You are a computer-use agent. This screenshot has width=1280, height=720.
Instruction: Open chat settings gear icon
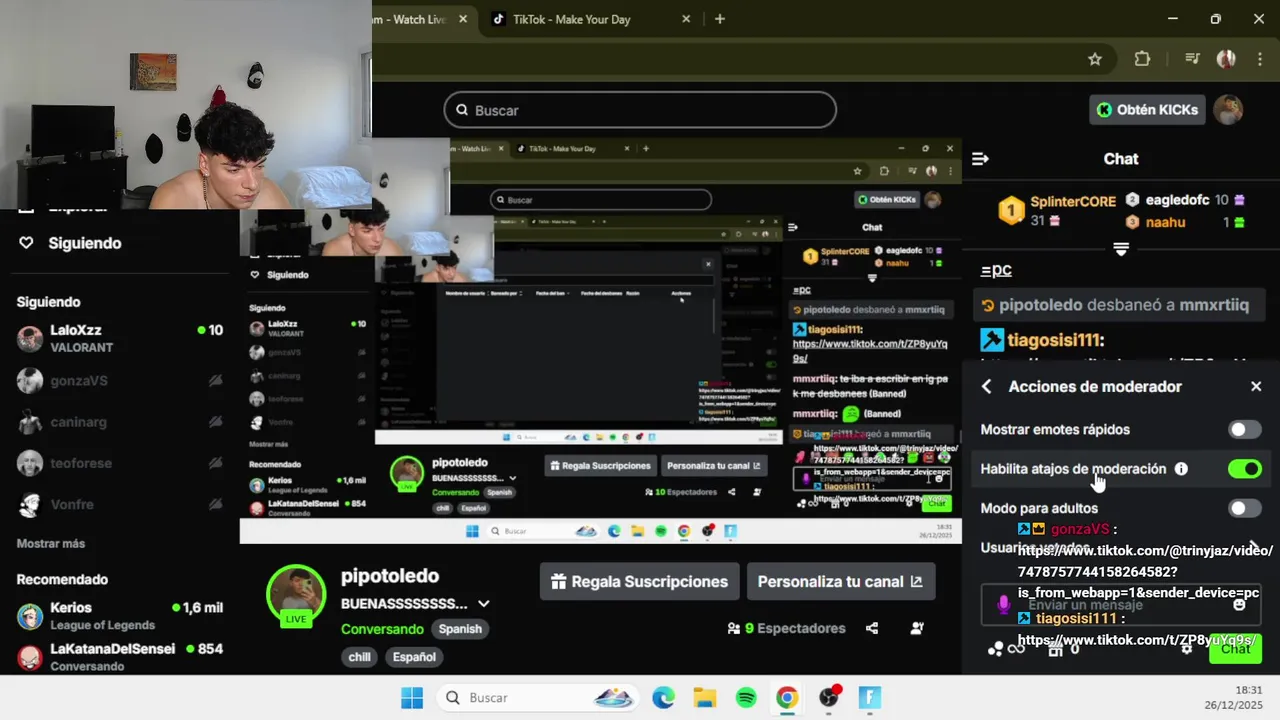[1187, 649]
